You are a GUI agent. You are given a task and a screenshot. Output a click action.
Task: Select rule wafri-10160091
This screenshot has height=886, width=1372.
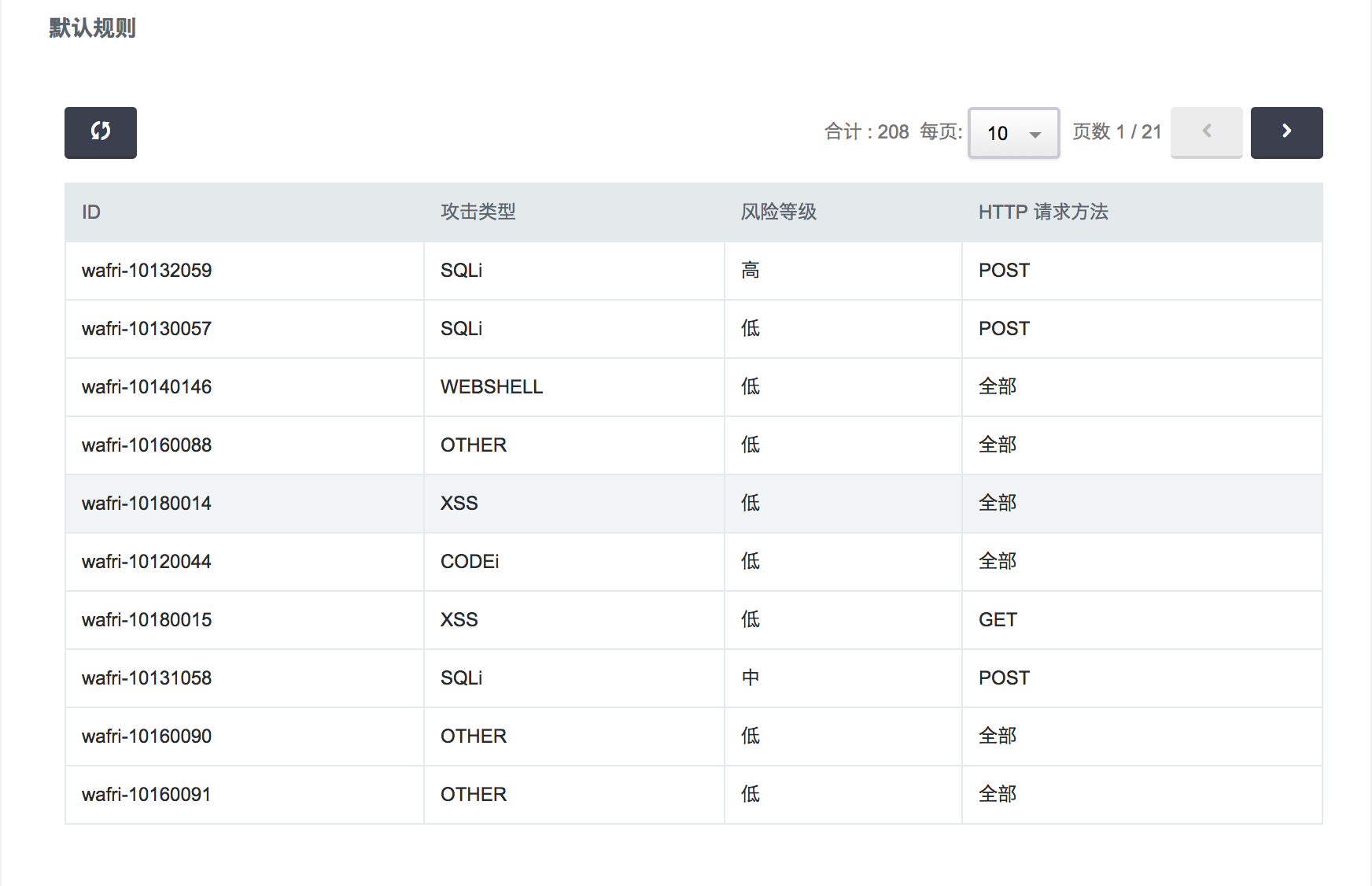click(146, 795)
